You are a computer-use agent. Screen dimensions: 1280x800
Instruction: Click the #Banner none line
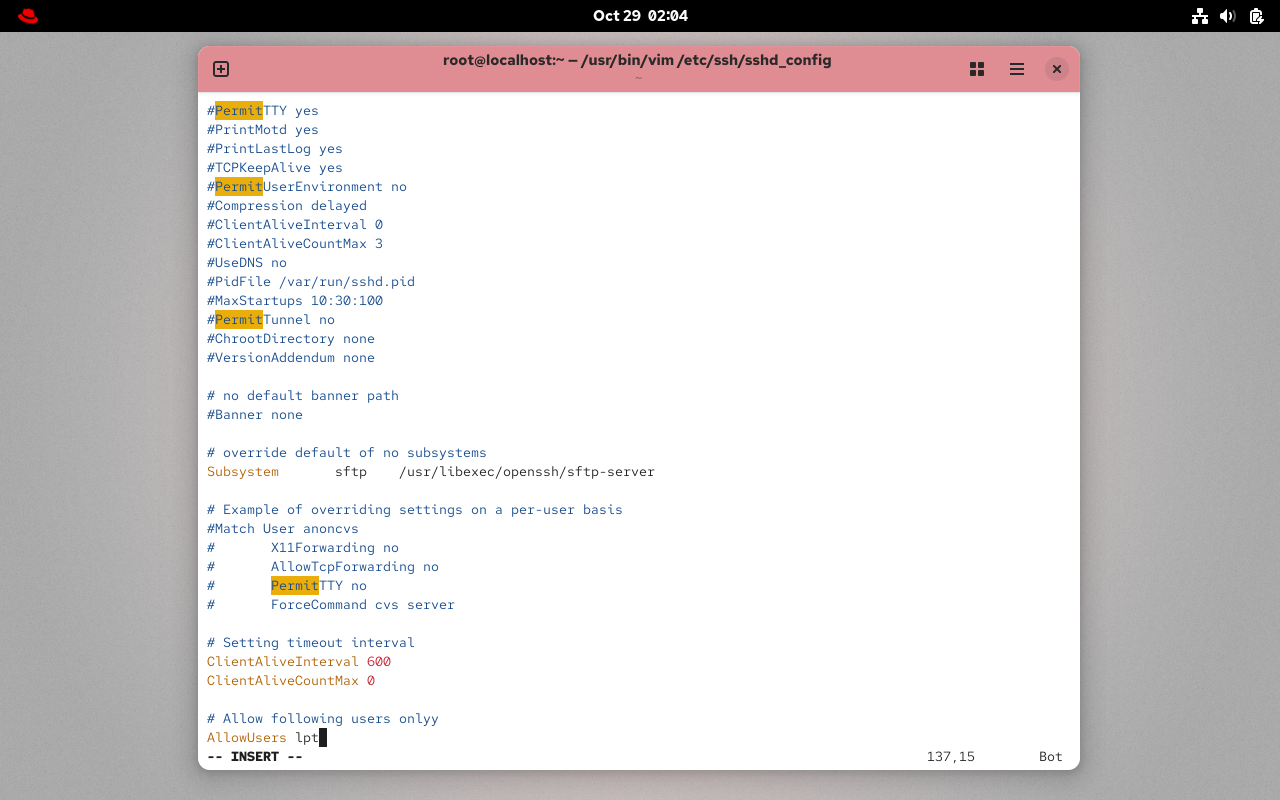tap(254, 414)
